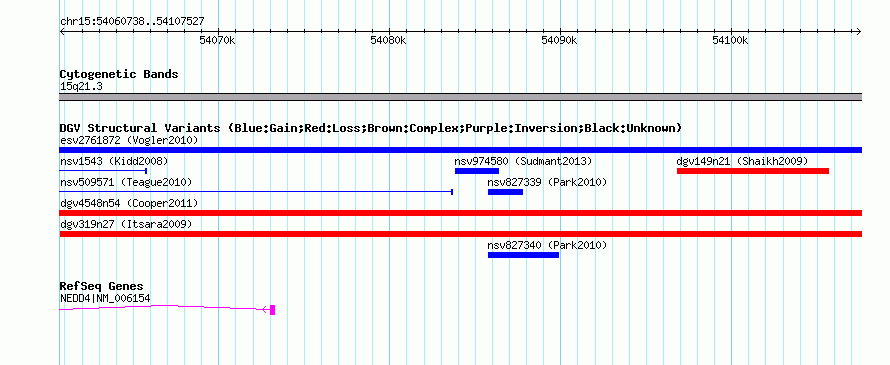Click the nsv827339 (Park2010) label
The height and width of the screenshot is (365, 890).
pyautogui.click(x=547, y=182)
